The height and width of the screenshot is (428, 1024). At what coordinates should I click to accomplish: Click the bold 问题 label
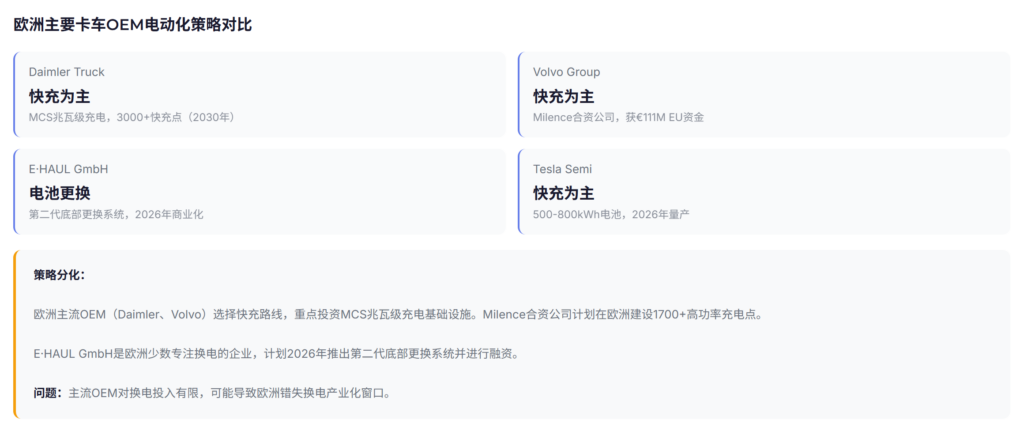[x=48, y=393]
